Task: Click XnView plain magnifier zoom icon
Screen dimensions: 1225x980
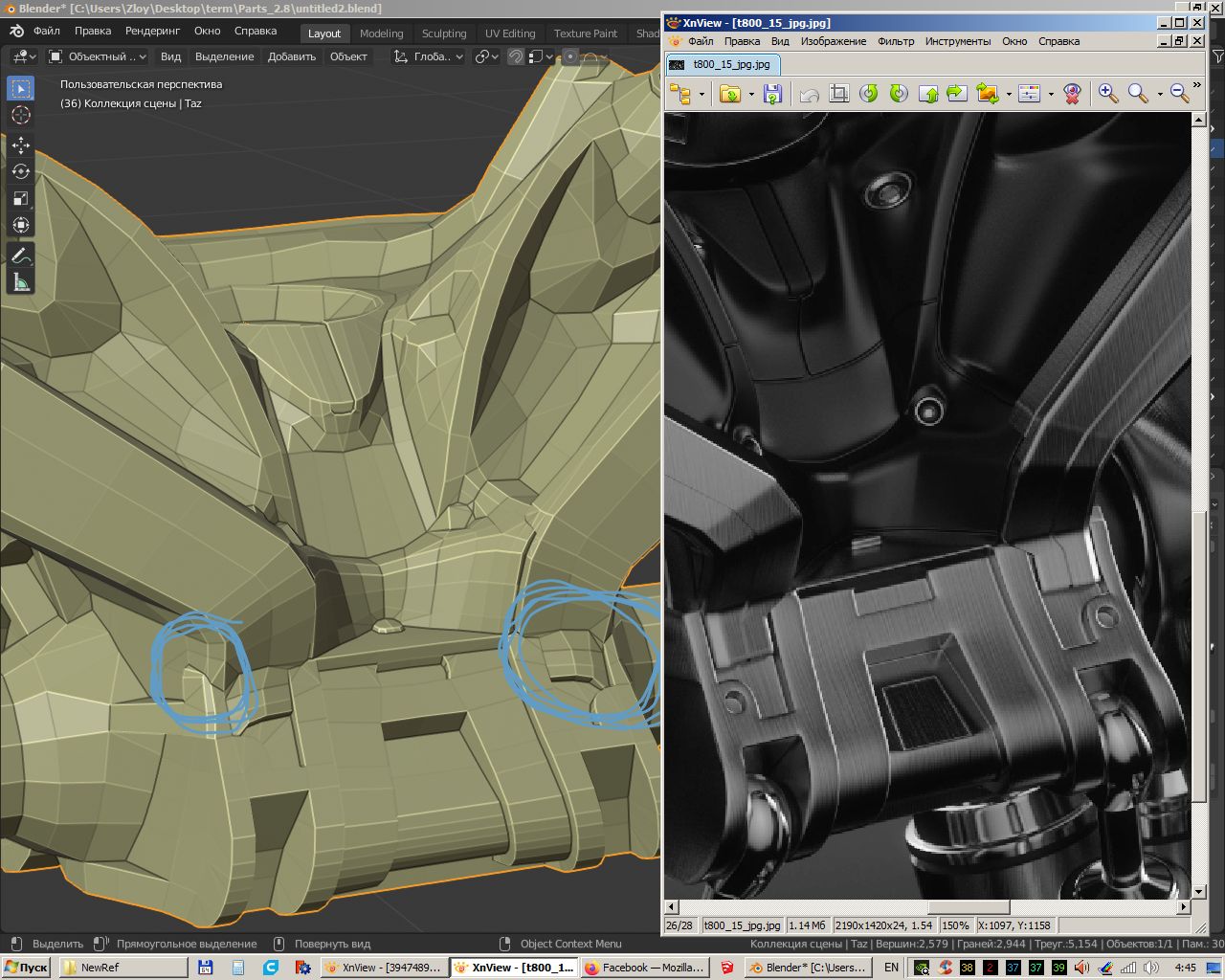Action: tap(1138, 94)
